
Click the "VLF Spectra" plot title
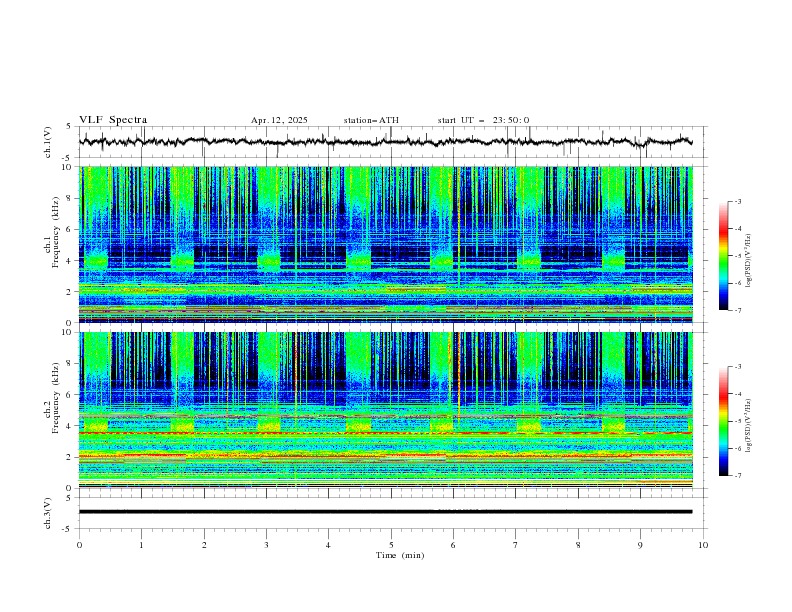pyautogui.click(x=113, y=120)
